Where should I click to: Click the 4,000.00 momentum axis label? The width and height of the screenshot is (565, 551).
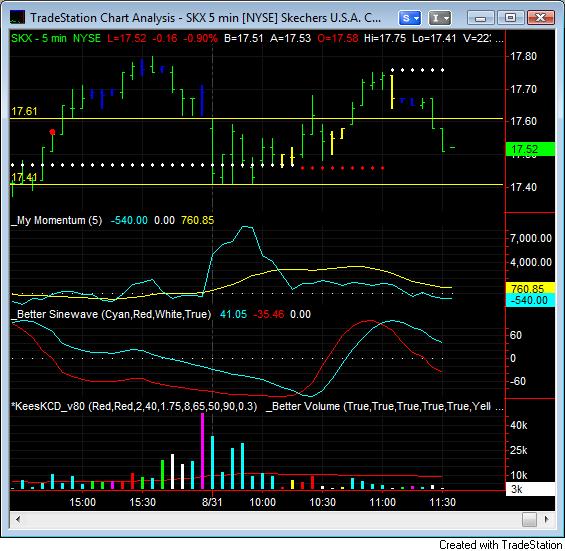click(531, 262)
